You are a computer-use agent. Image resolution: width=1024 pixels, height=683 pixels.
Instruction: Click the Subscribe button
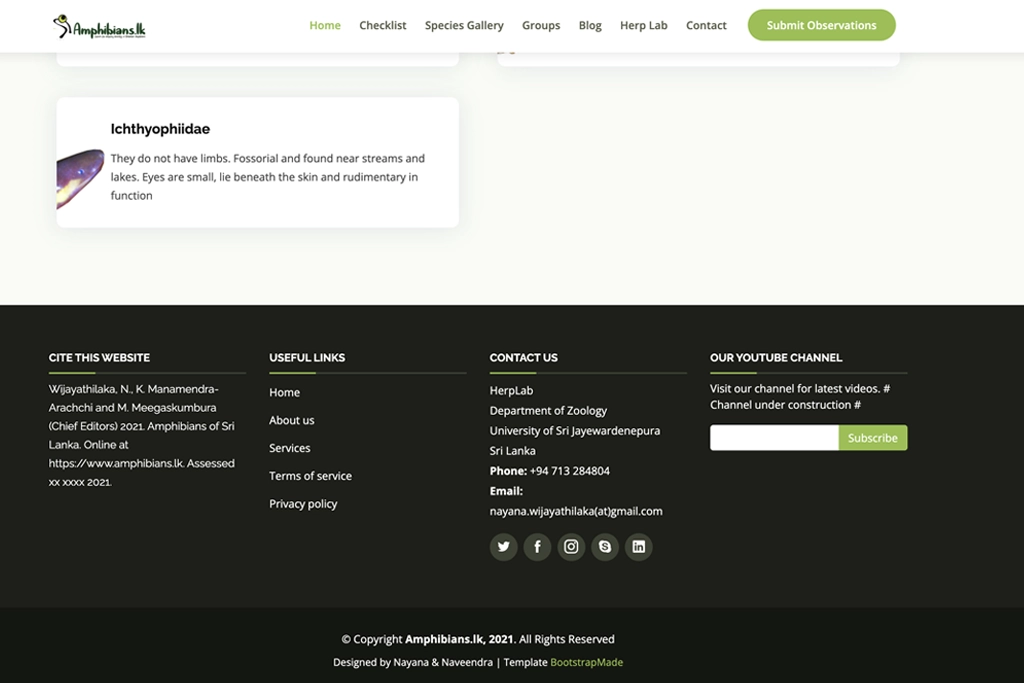872,438
